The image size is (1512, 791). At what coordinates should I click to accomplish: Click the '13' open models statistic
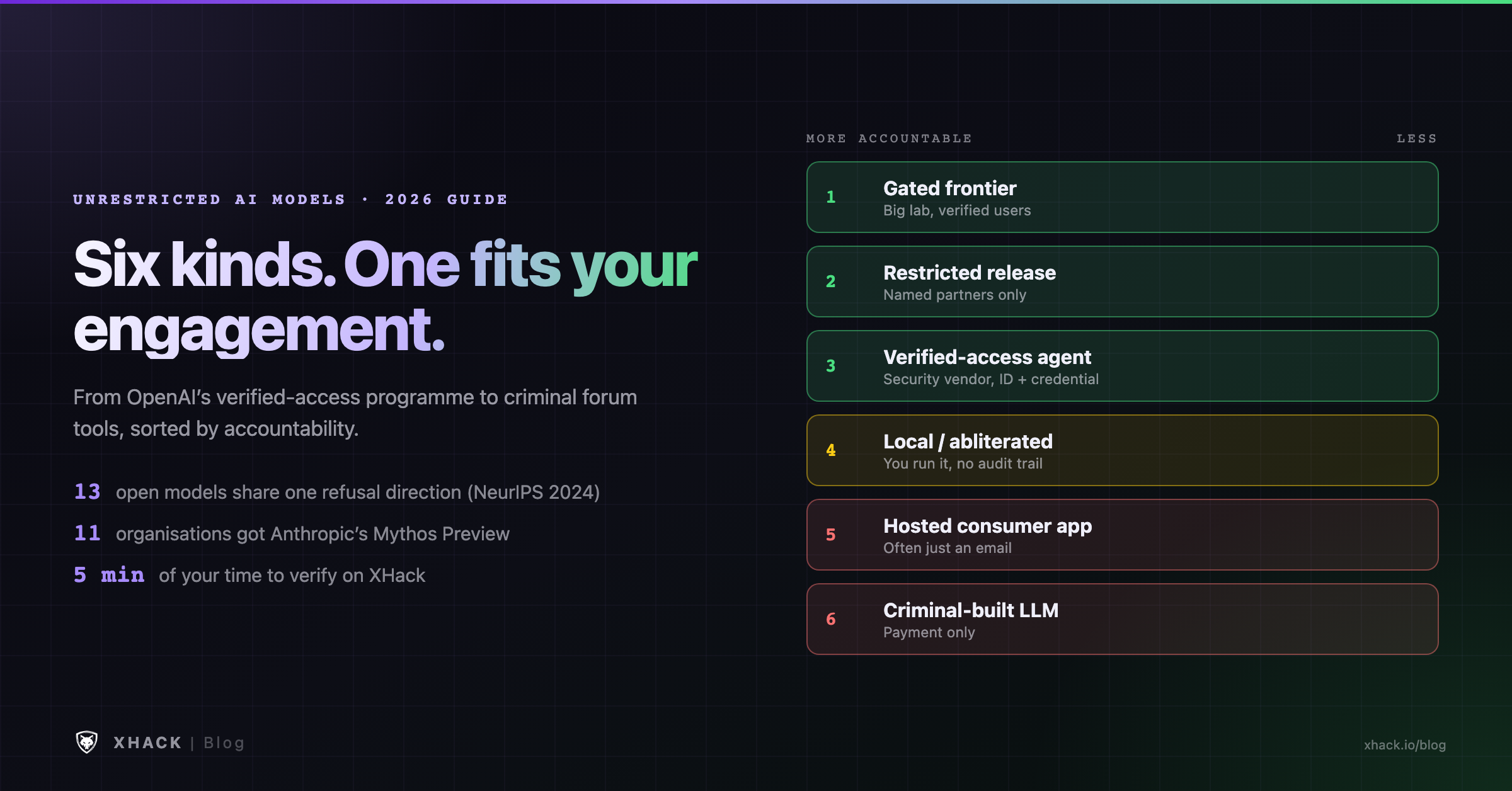[x=87, y=492]
